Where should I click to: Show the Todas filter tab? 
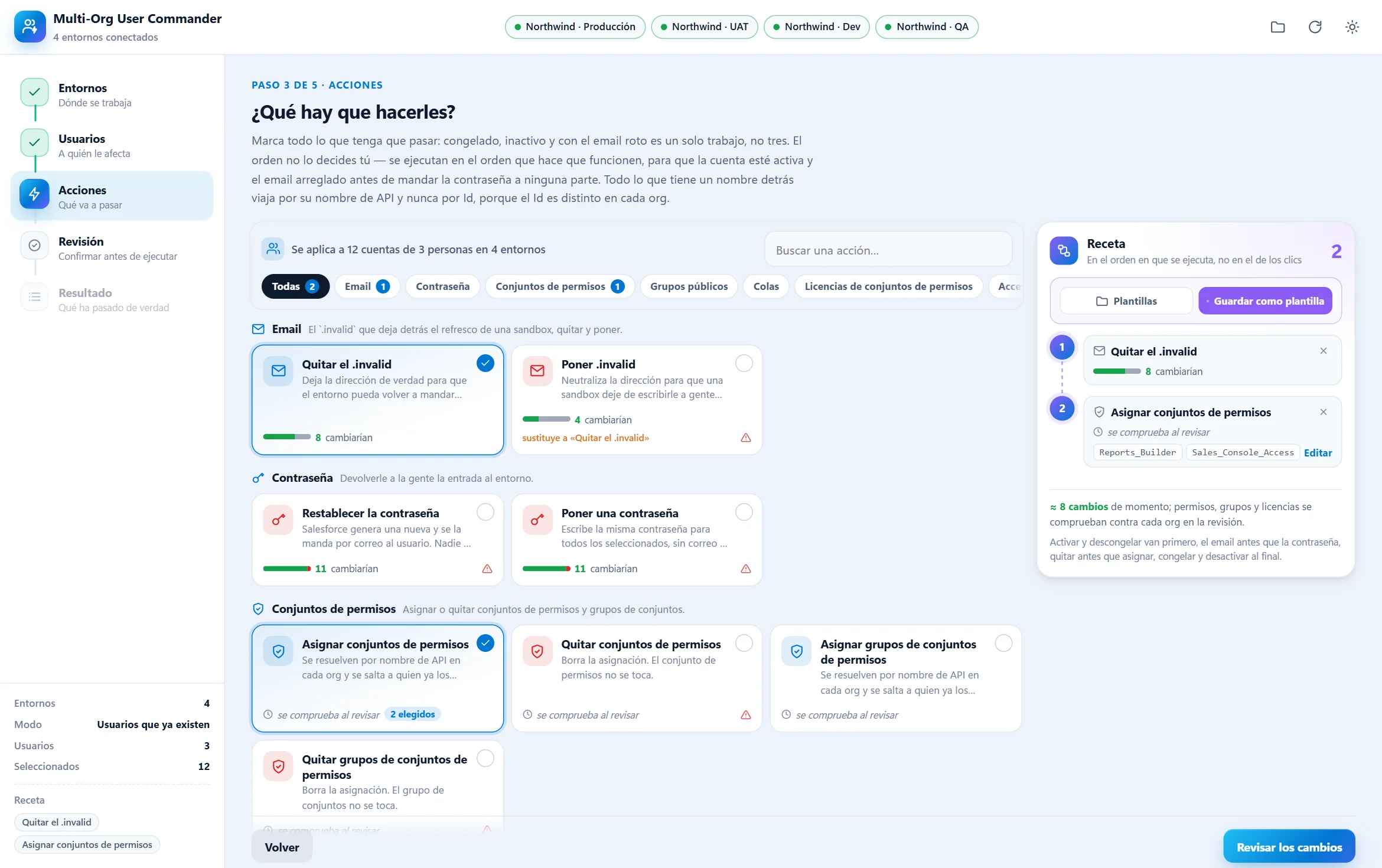[x=295, y=286]
